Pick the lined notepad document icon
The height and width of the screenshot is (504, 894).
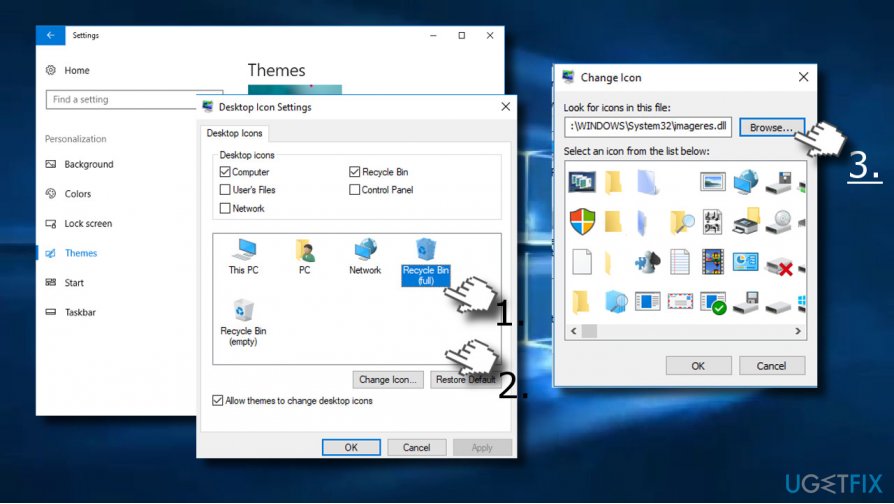680,262
